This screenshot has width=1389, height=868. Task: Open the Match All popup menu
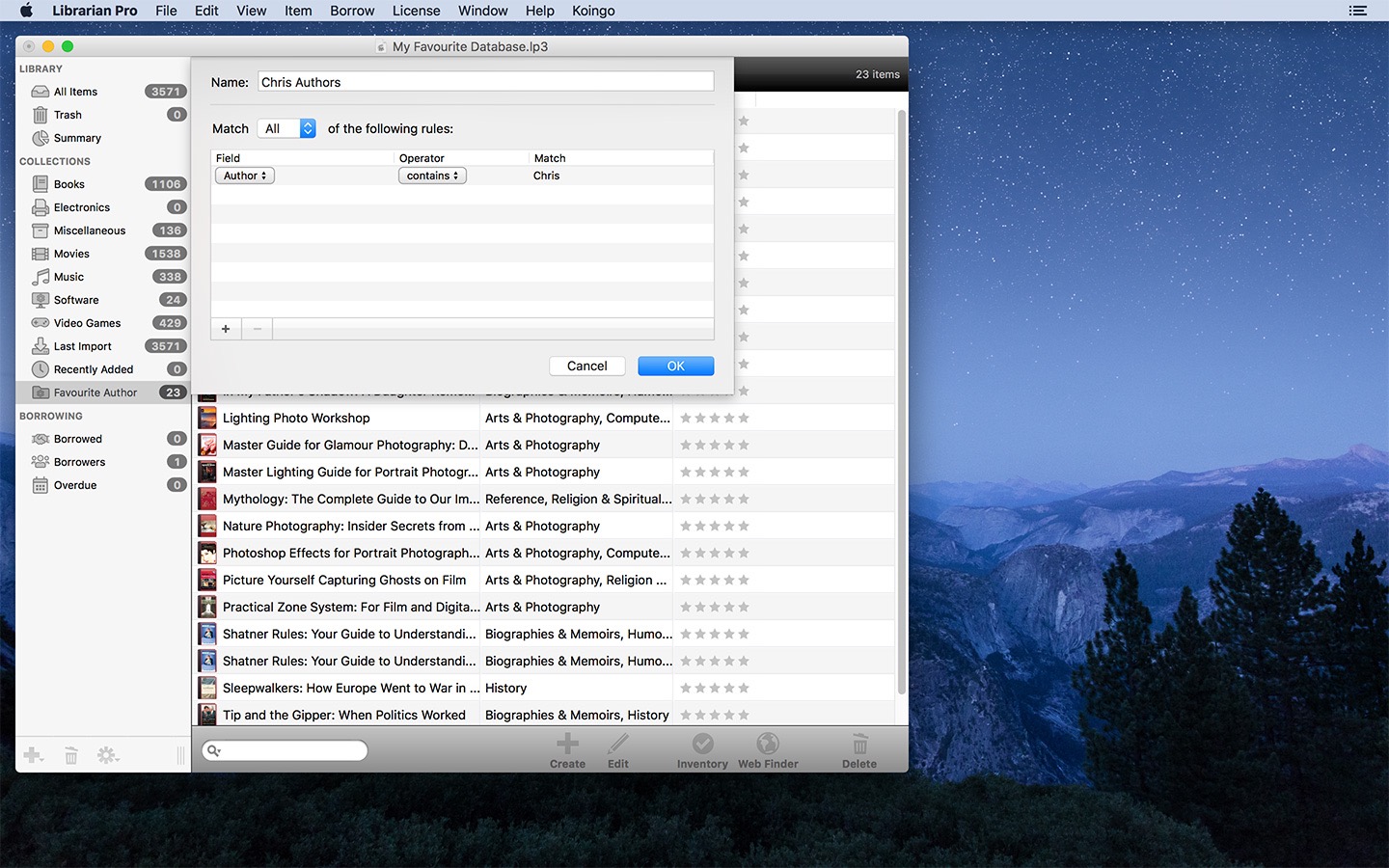[x=286, y=128]
